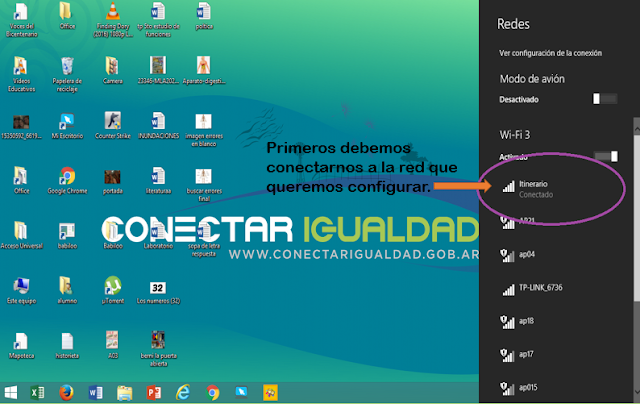The height and width of the screenshot is (404, 640).
Task: Open Mapoteca shortcut
Action: pos(21,346)
